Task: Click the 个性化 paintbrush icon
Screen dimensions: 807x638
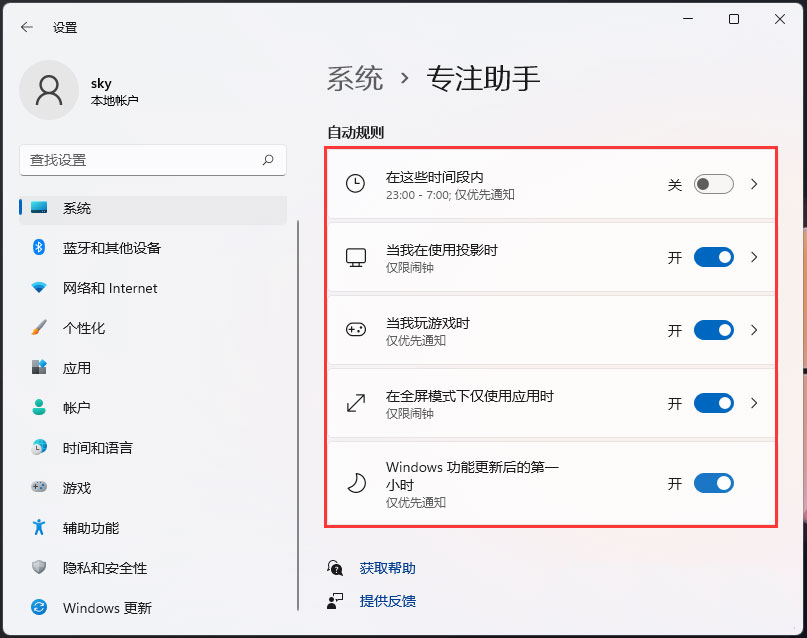Action: pos(39,328)
